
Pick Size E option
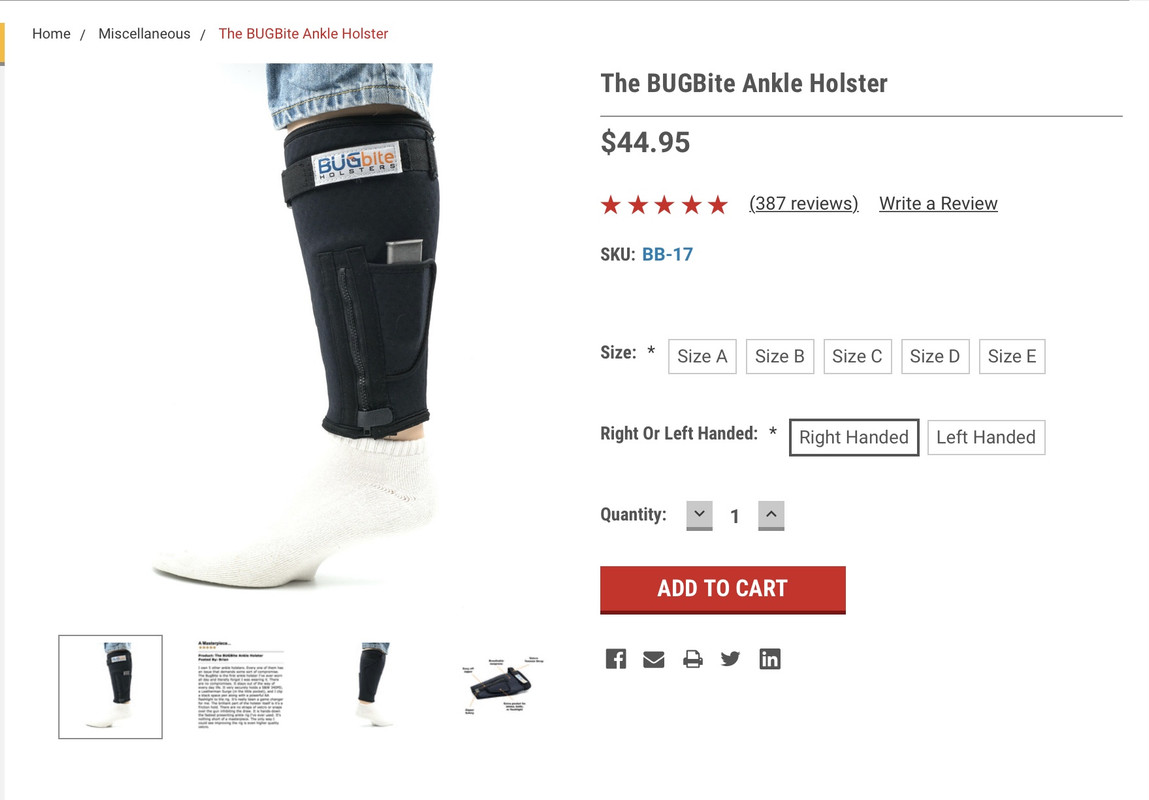point(1012,357)
